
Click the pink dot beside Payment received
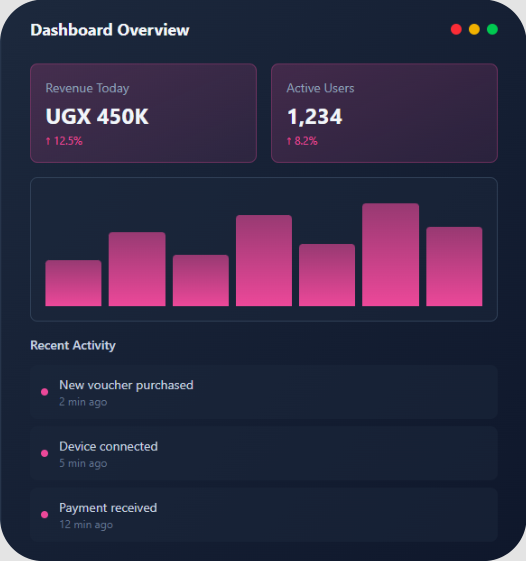(44, 514)
